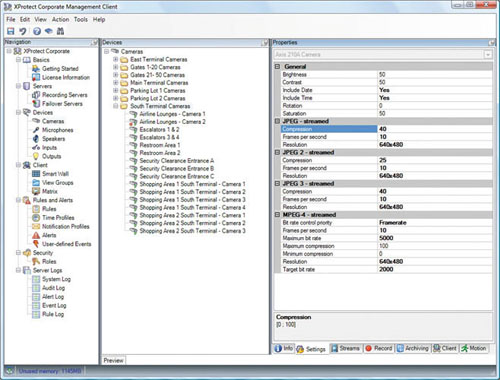Select Inputs device node

(49, 148)
